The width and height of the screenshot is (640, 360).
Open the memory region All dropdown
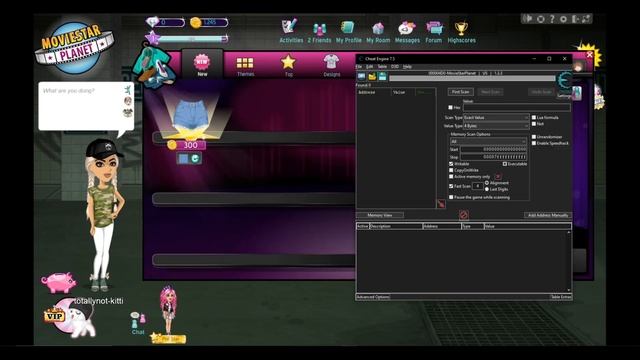click(x=488, y=142)
